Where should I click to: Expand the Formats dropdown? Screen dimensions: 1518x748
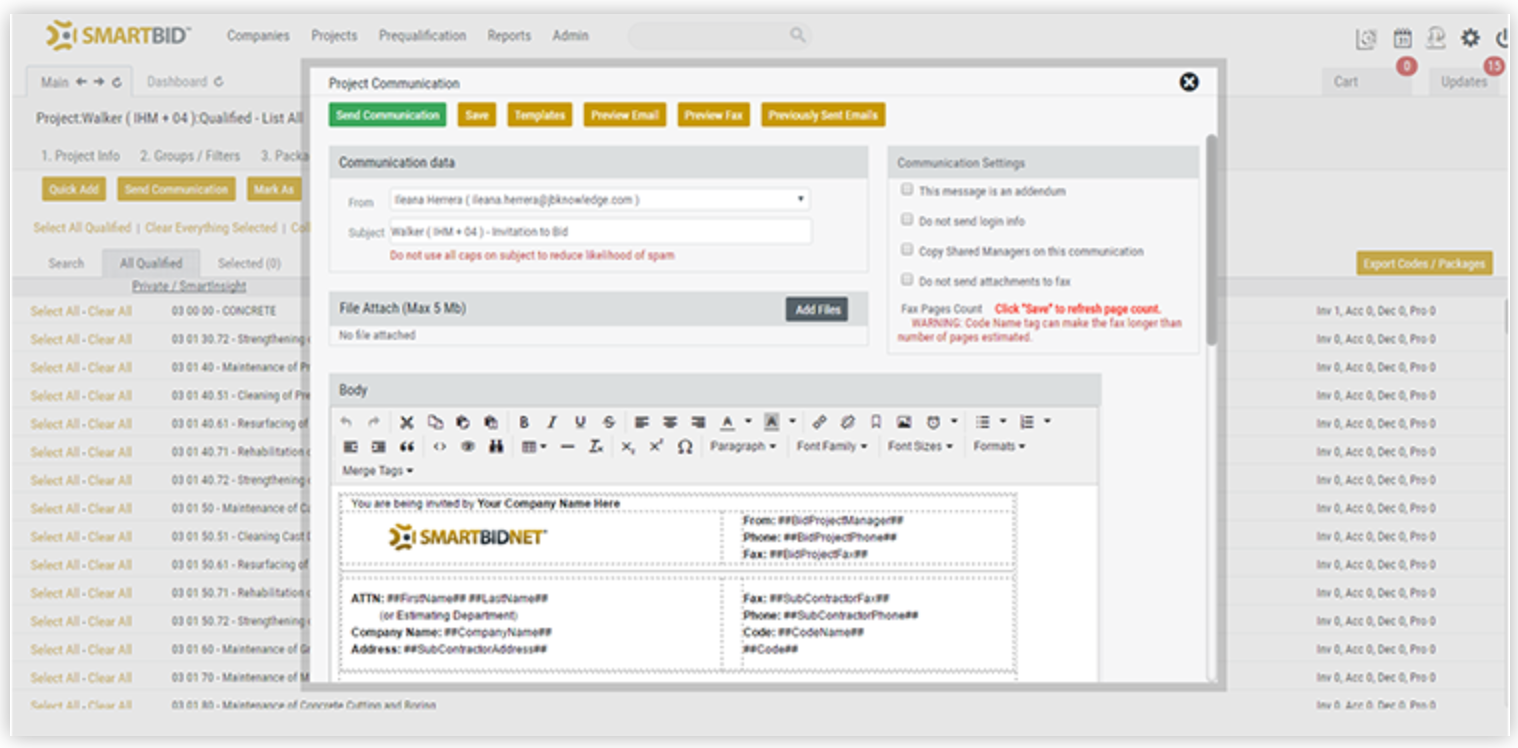click(x=999, y=446)
